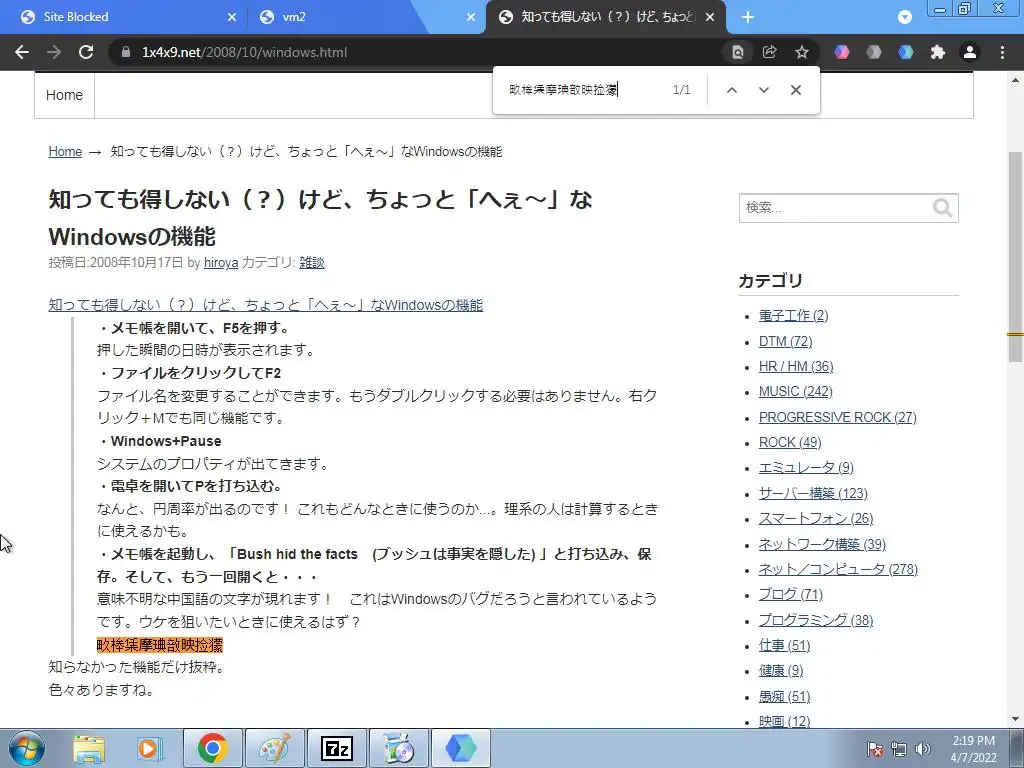Open the quoted article source link
Viewport: 1024px width, 768px height.
[x=266, y=305]
